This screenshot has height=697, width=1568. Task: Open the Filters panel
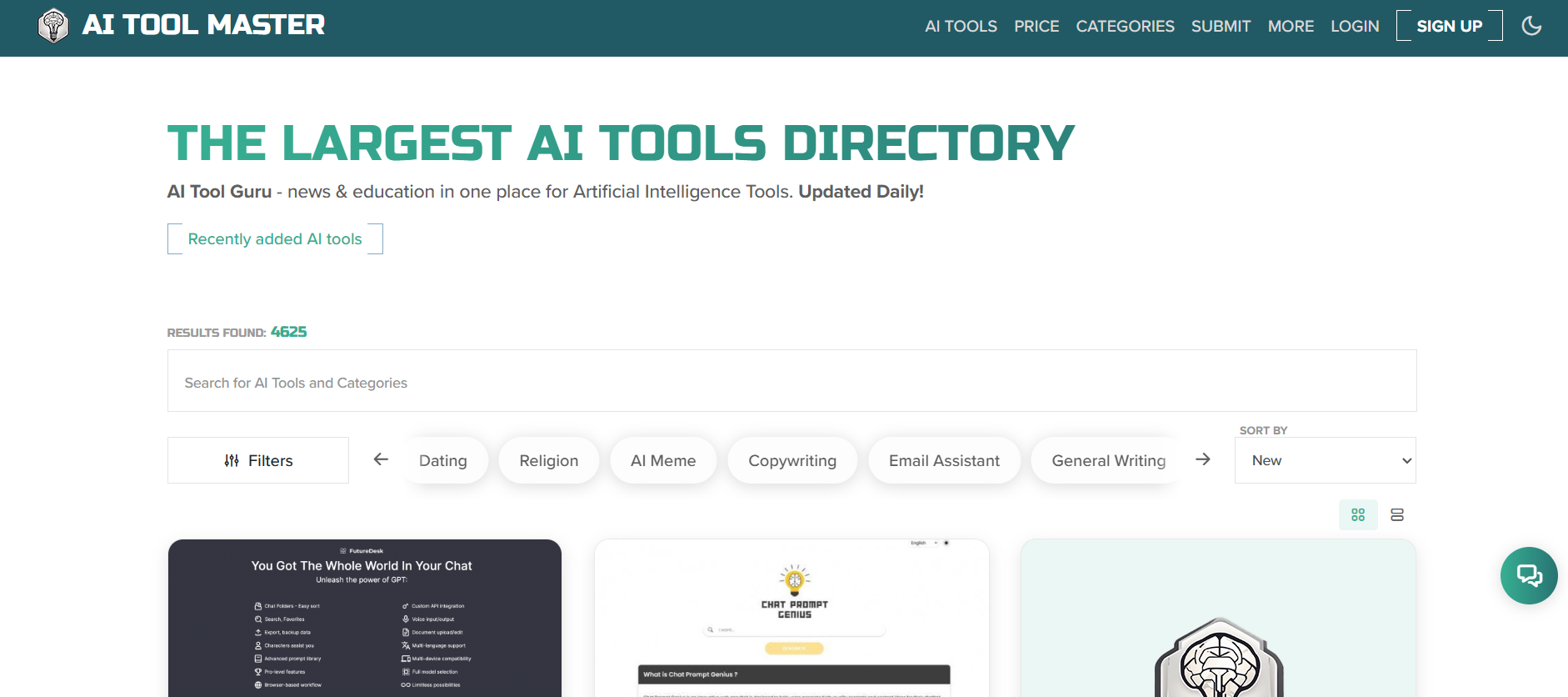coord(258,460)
